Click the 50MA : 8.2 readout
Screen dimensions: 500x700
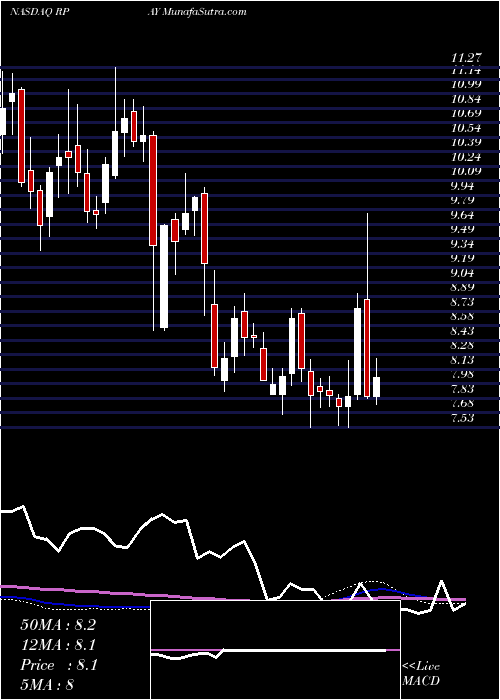click(x=58, y=625)
